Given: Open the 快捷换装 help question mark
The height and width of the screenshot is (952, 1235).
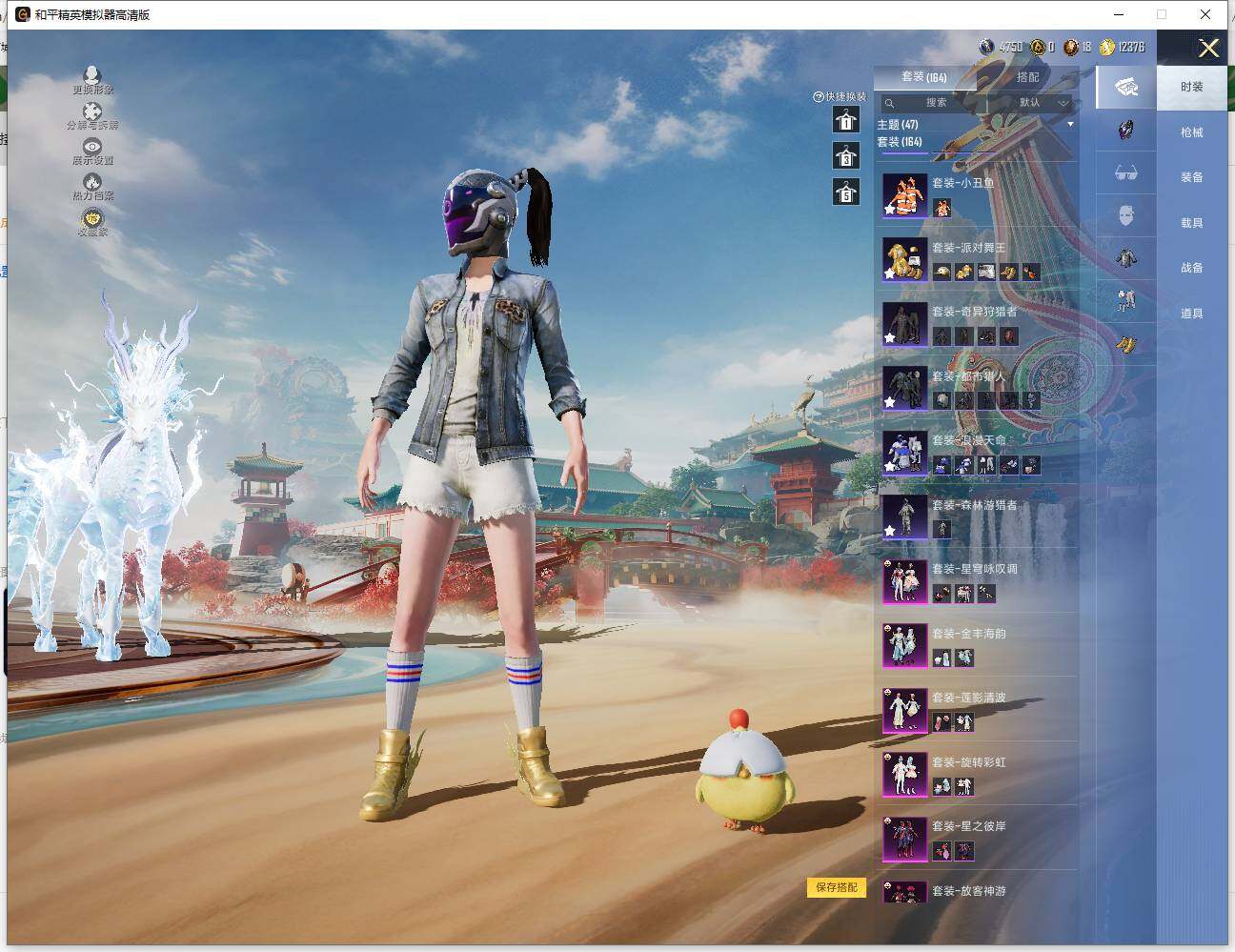Looking at the screenshot, I should tap(818, 97).
